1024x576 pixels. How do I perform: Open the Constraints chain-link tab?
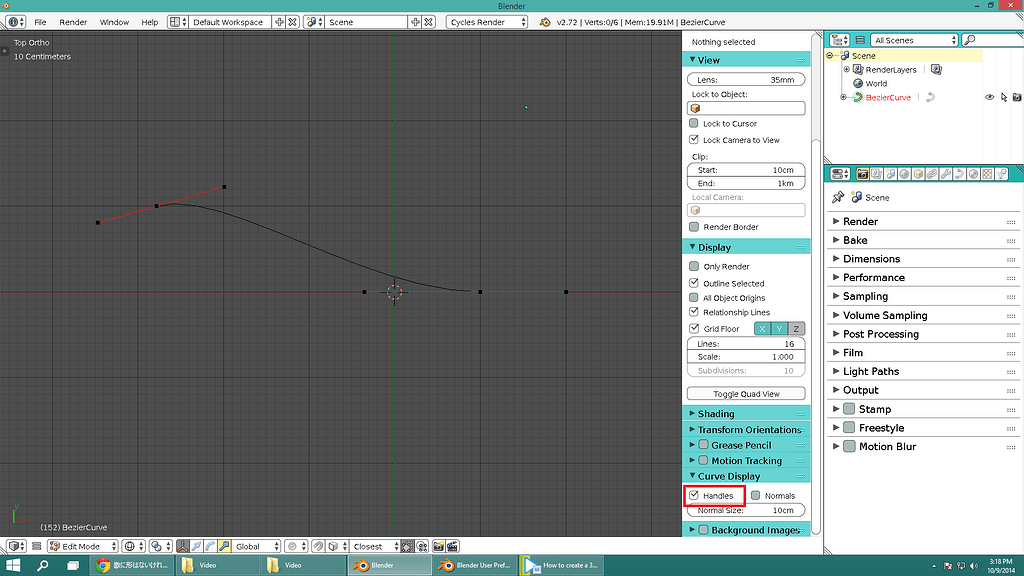coord(932,174)
